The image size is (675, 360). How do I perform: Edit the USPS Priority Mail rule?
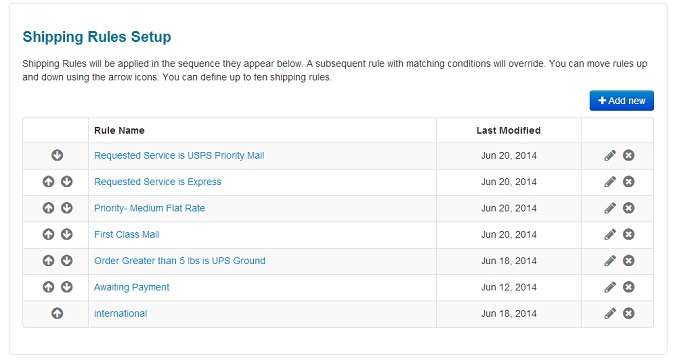coord(610,155)
